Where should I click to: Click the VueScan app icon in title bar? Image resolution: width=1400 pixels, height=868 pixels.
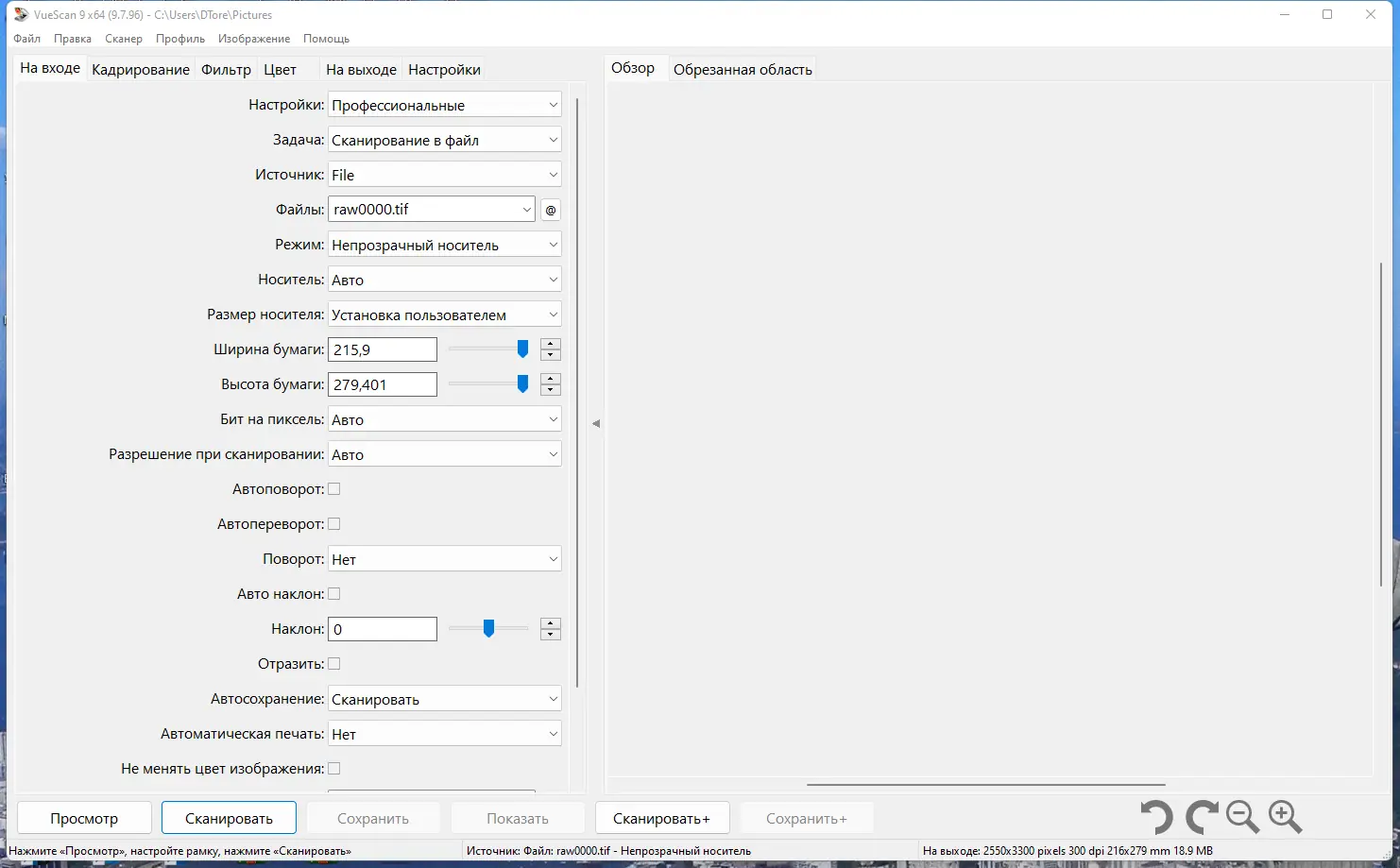pos(21,14)
